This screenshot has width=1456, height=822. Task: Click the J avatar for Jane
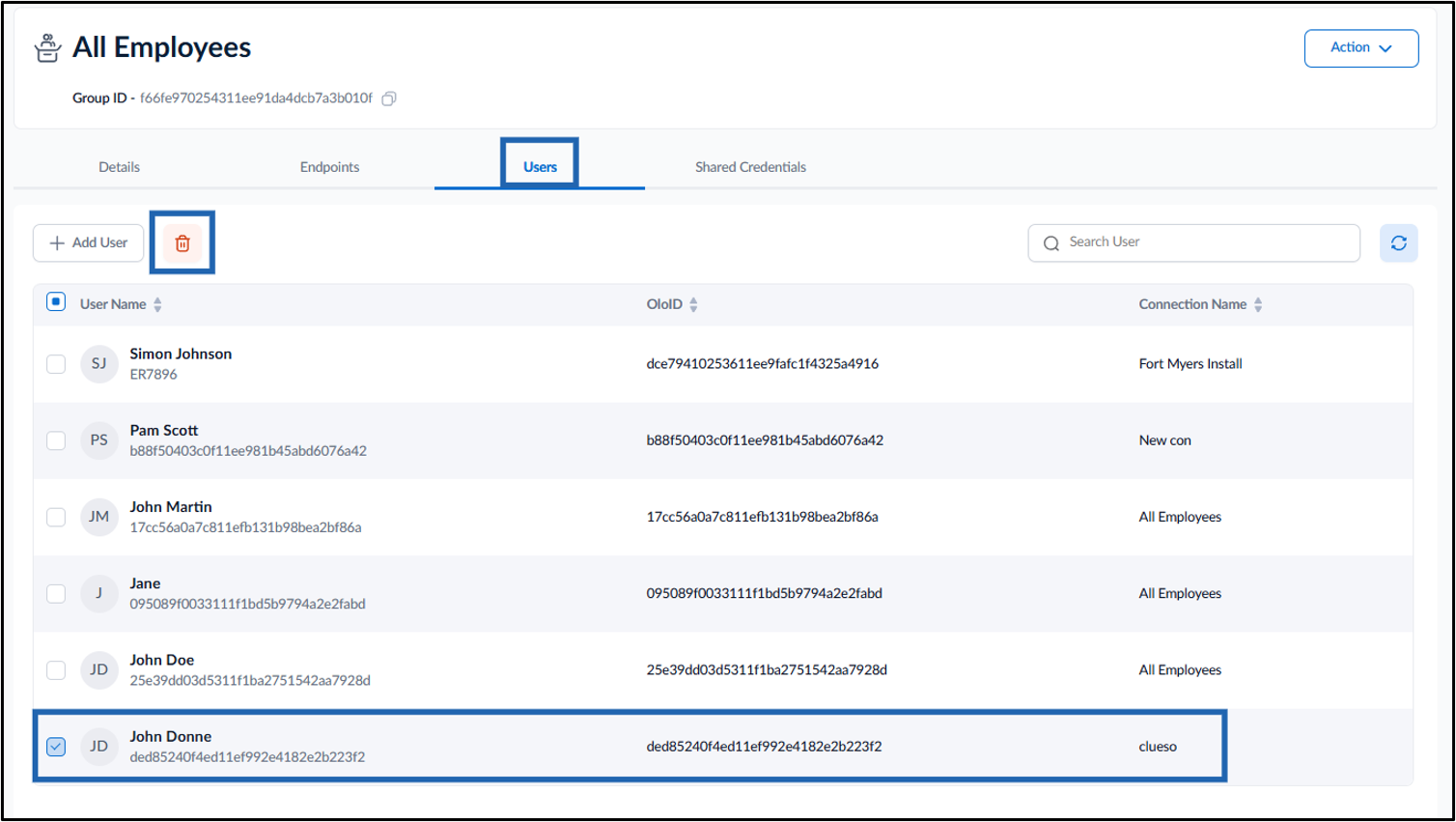[98, 593]
